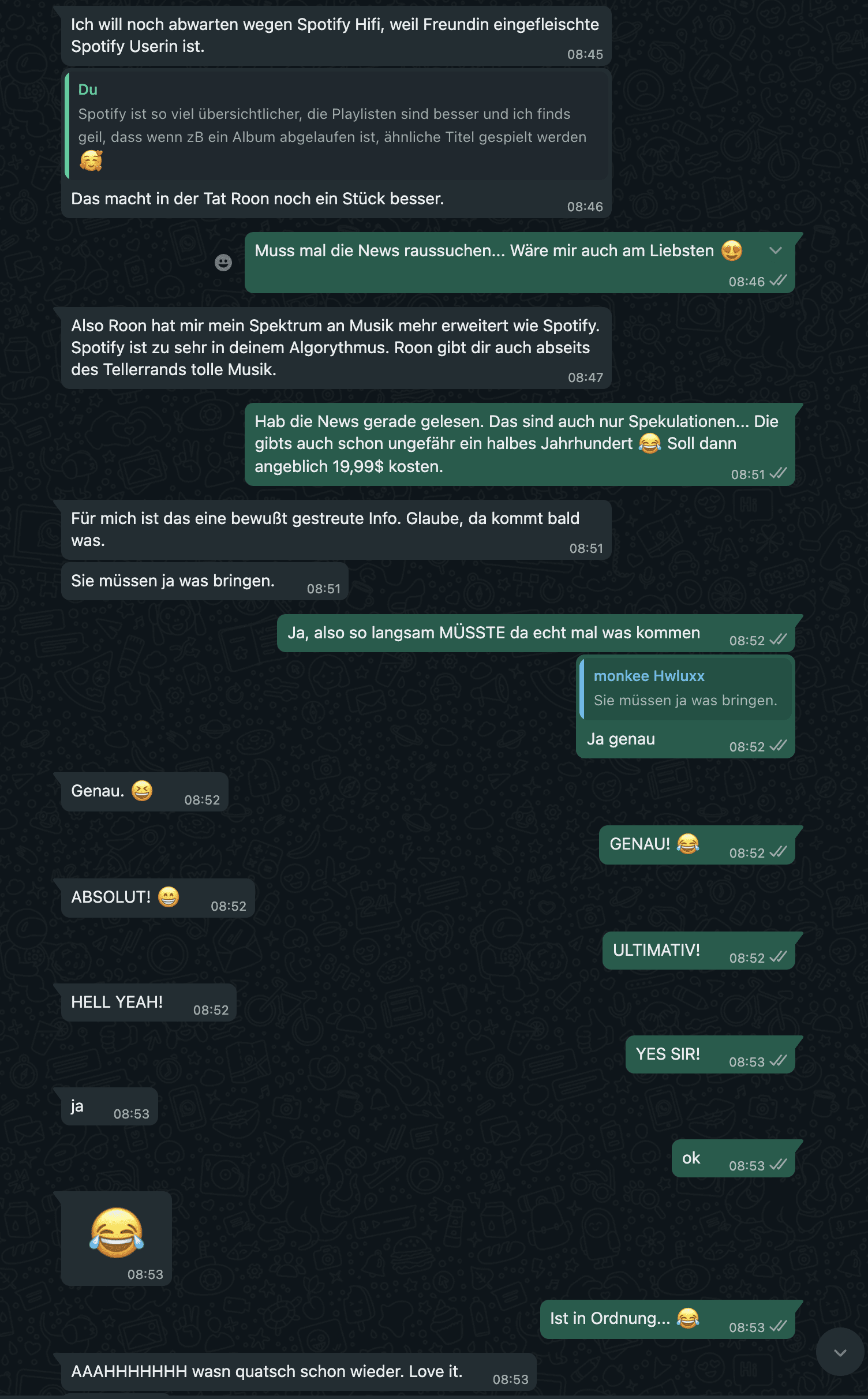The height and width of the screenshot is (1399, 868).
Task: Click read-receipt double check on 'YES SIR!'
Action: [778, 1060]
